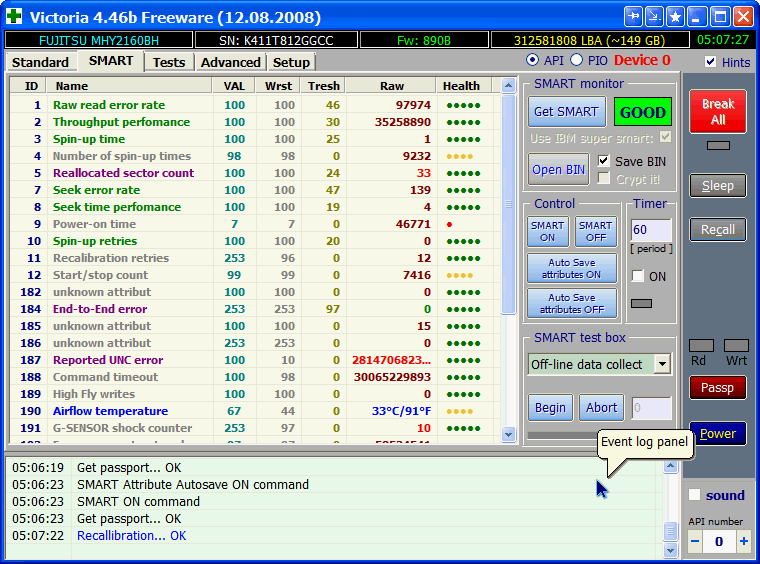760x564 pixels.
Task: Click the API number value field
Action: (719, 541)
